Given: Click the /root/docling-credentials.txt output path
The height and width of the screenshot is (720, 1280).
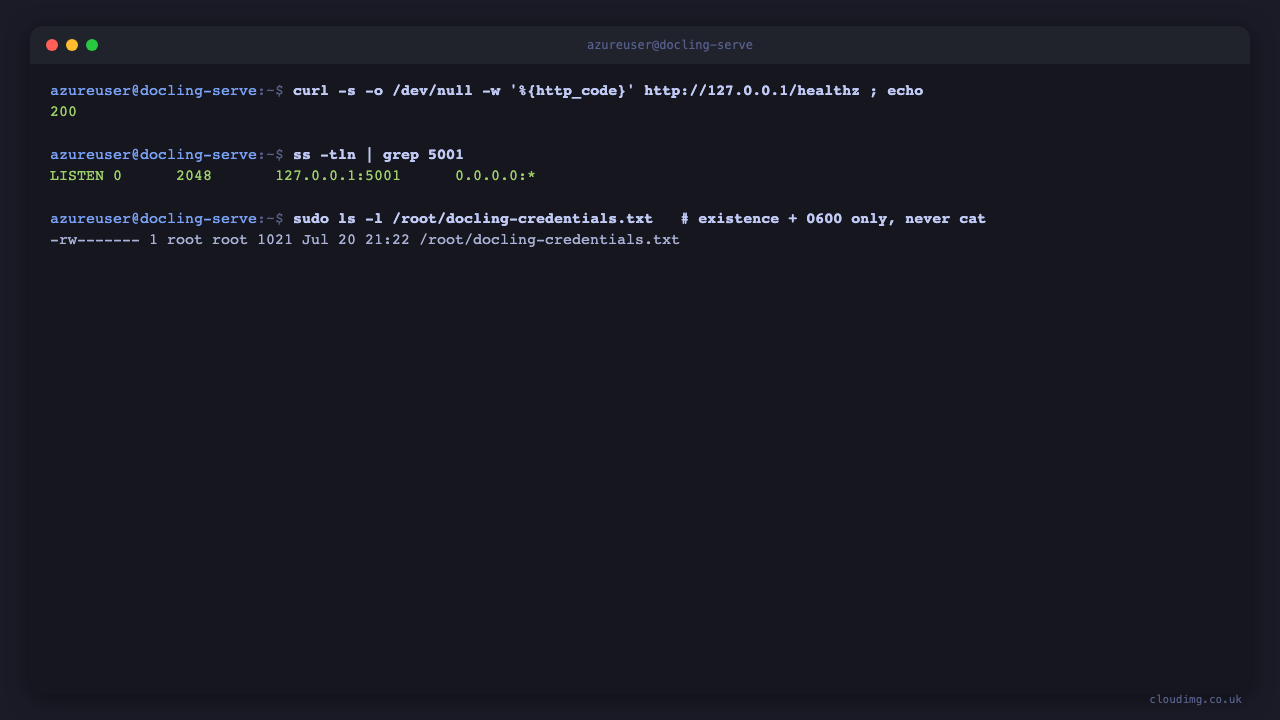Looking at the screenshot, I should 549,240.
